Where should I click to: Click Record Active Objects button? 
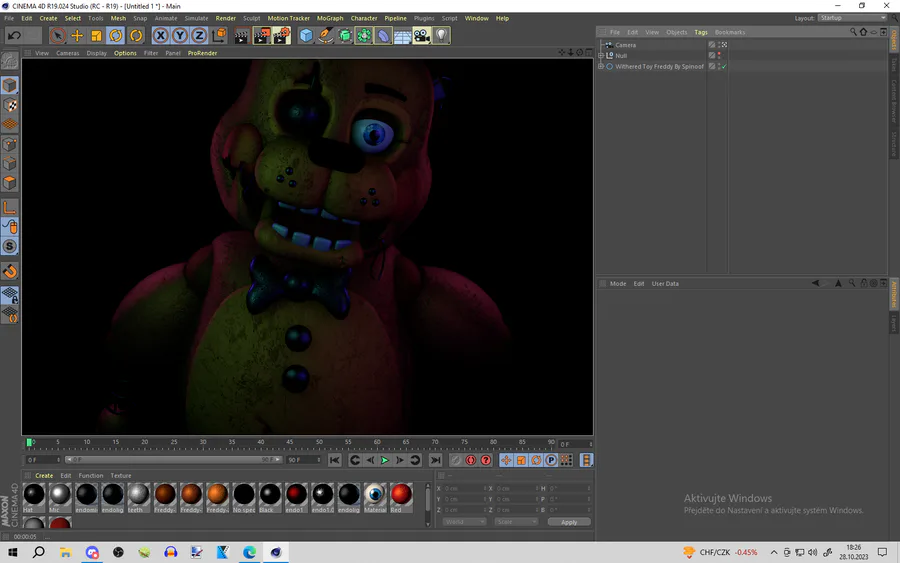tap(455, 460)
